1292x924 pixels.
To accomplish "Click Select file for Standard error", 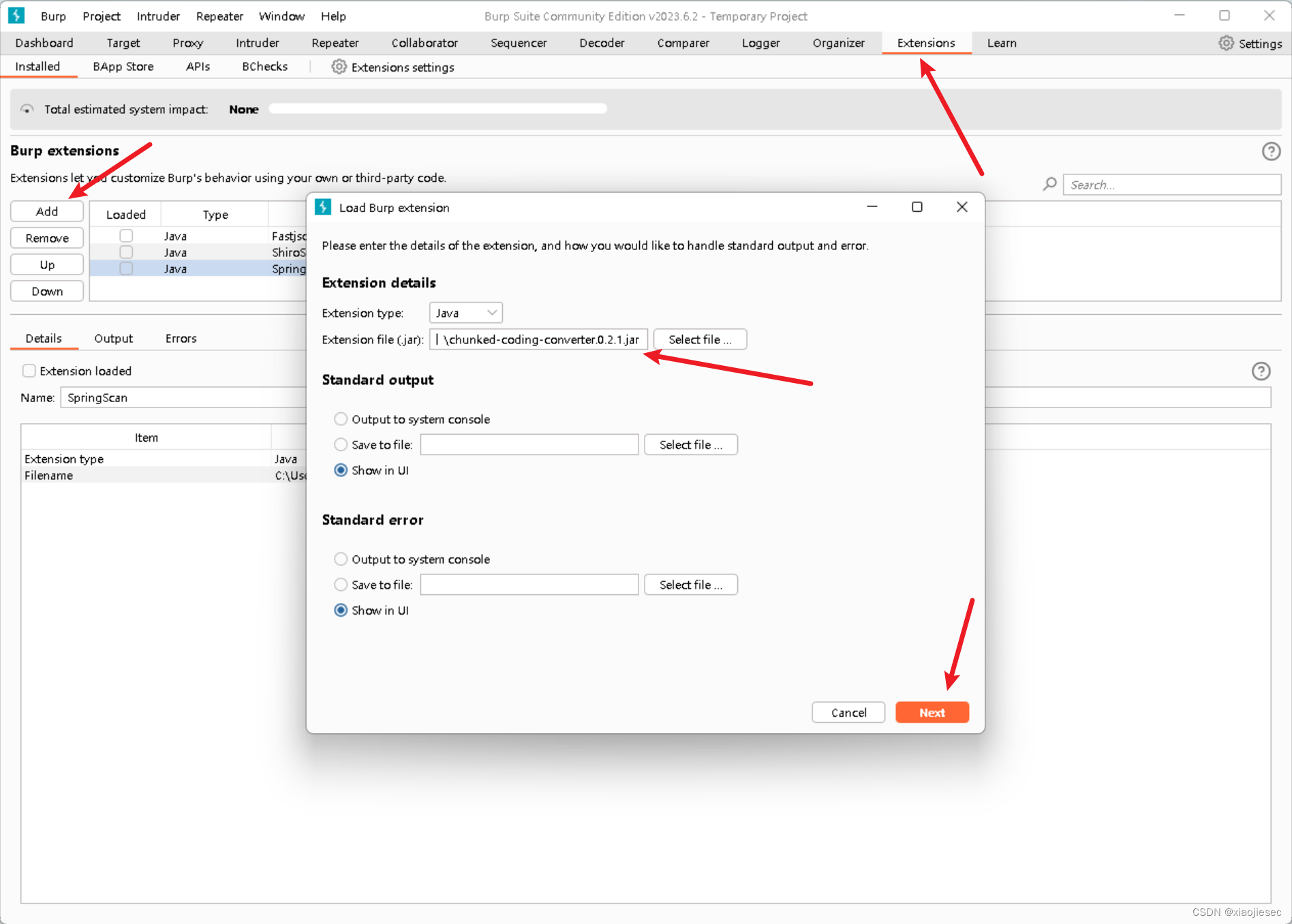I will pyautogui.click(x=691, y=585).
